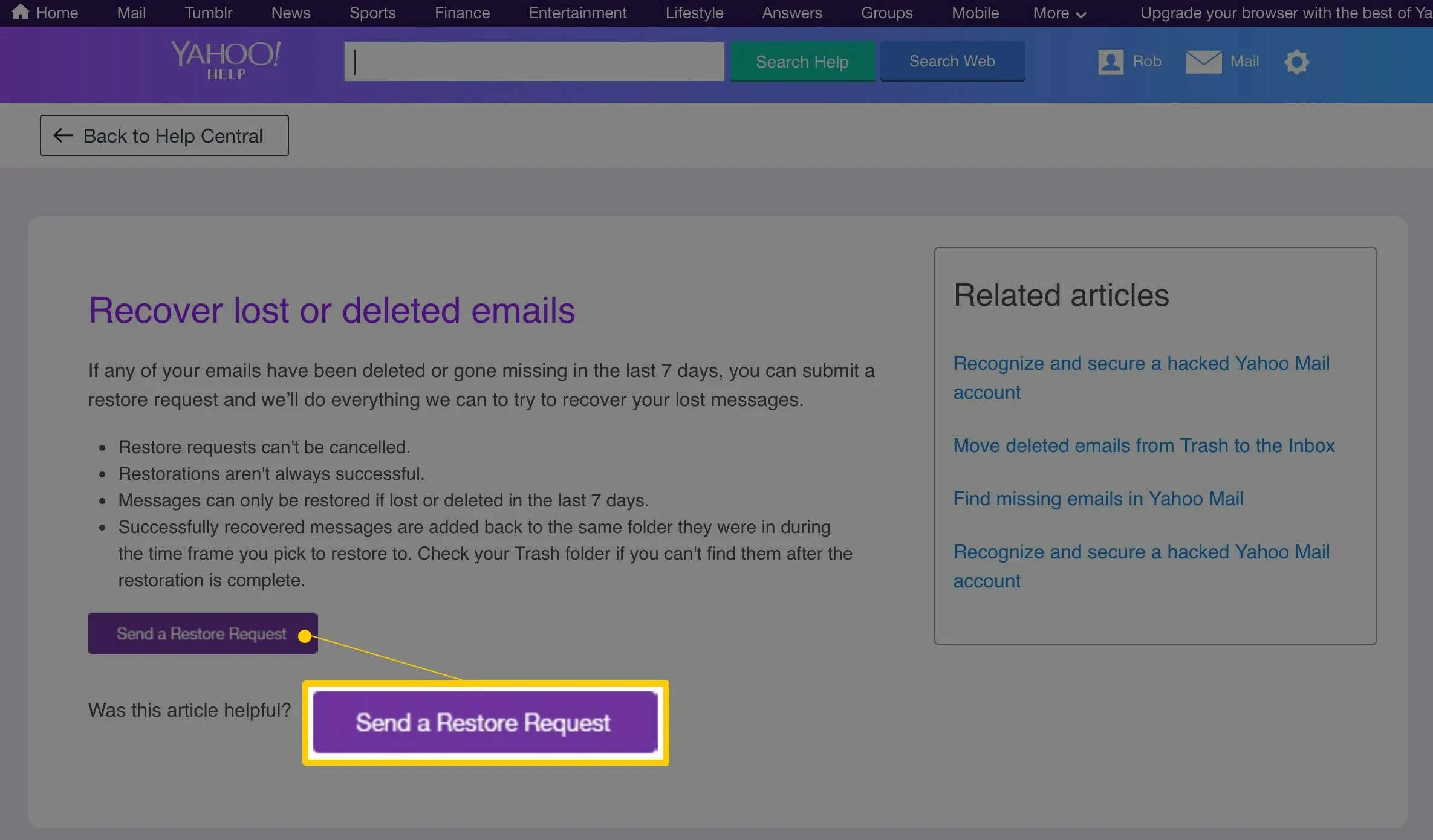
Task: Click the Search Help button
Action: [x=802, y=61]
